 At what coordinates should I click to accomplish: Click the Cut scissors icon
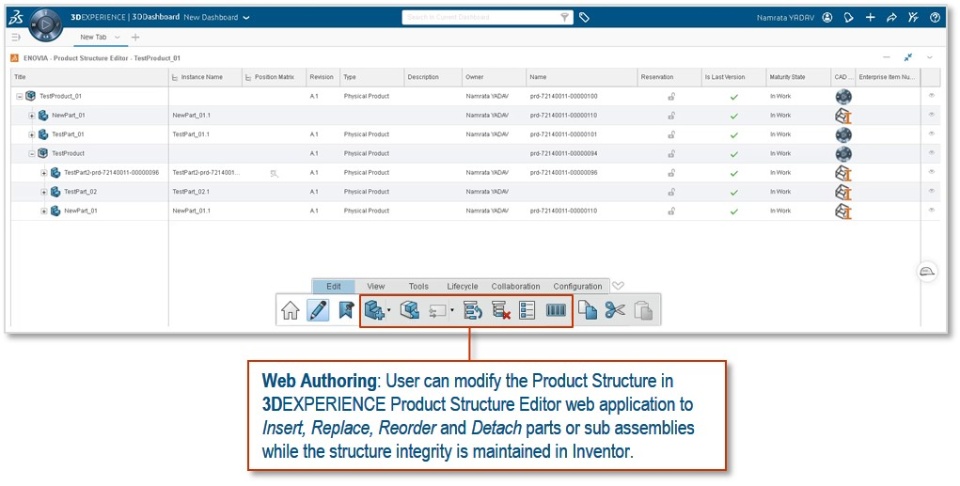click(615, 310)
